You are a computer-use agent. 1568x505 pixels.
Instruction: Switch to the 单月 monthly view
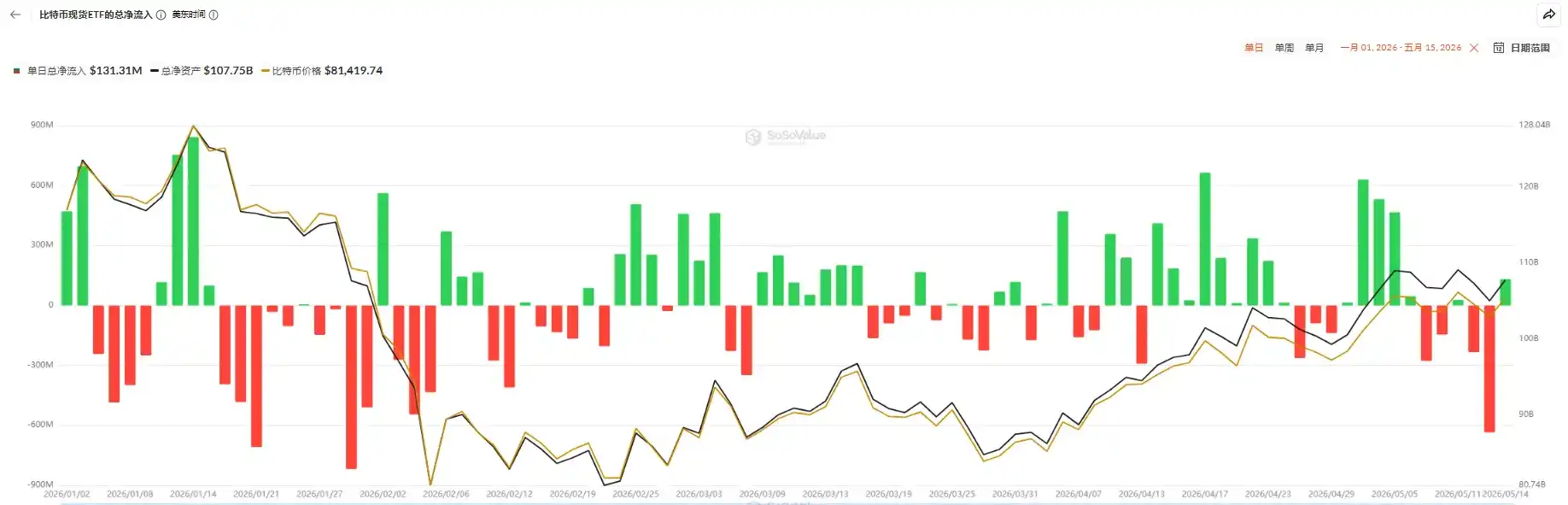(x=1314, y=48)
